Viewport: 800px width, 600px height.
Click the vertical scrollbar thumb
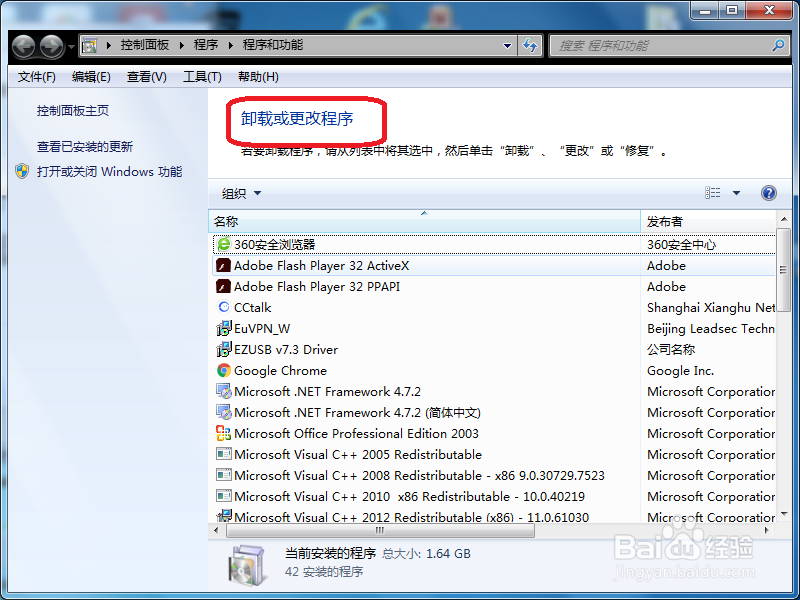click(x=783, y=268)
